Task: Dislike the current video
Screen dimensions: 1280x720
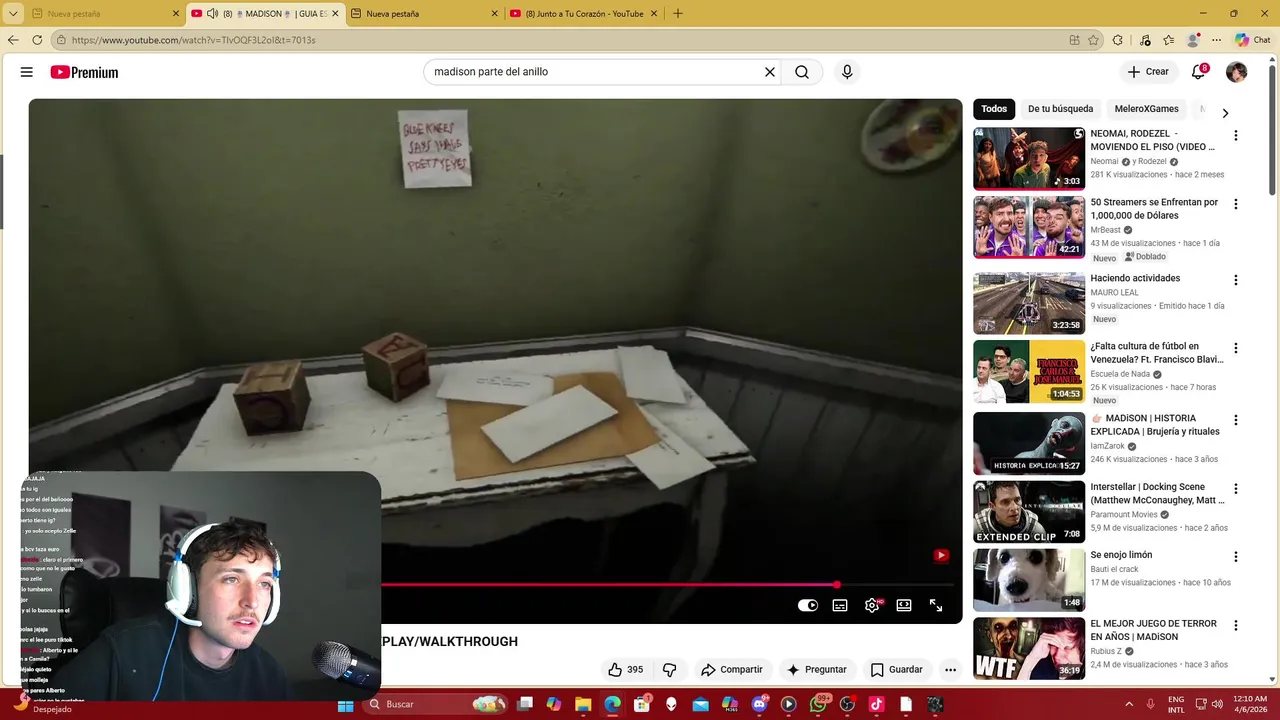Action: point(670,669)
